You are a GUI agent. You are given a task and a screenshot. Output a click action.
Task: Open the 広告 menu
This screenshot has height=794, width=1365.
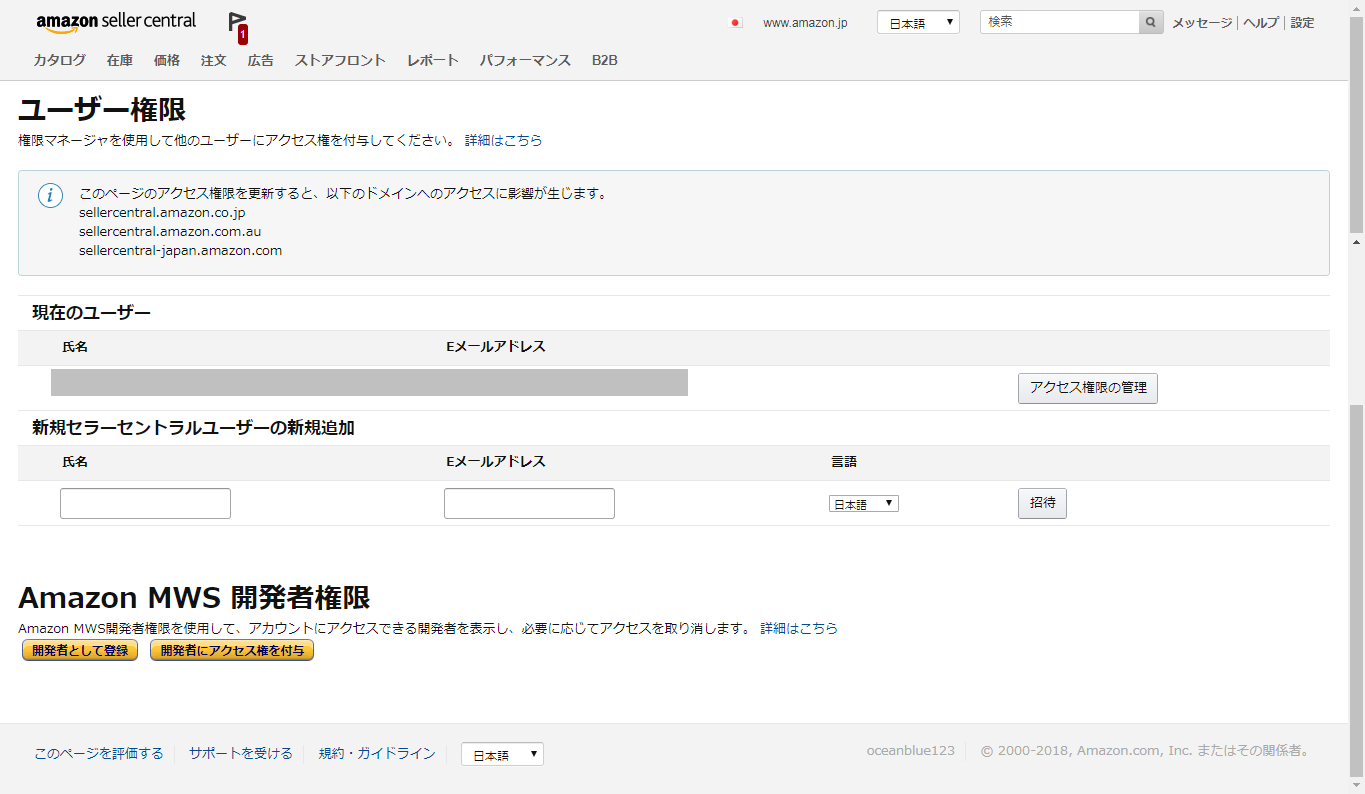click(261, 60)
